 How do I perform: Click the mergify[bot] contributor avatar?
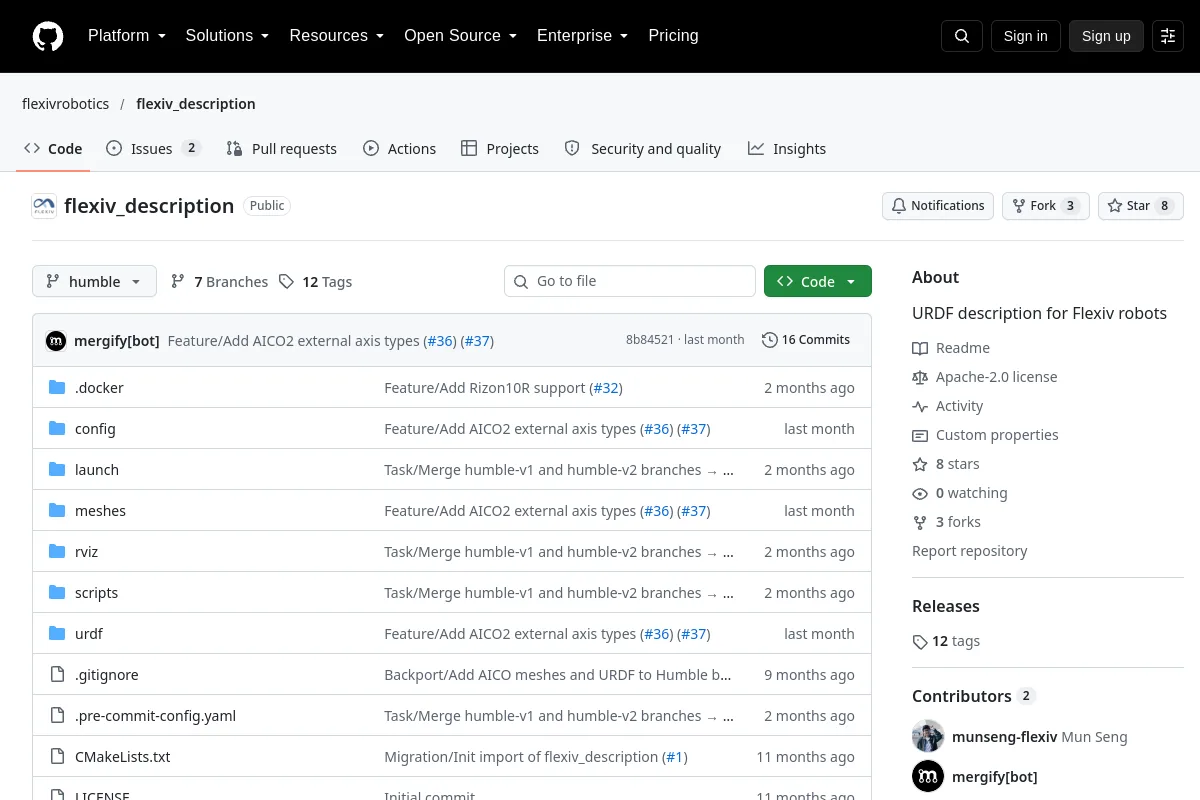click(928, 776)
